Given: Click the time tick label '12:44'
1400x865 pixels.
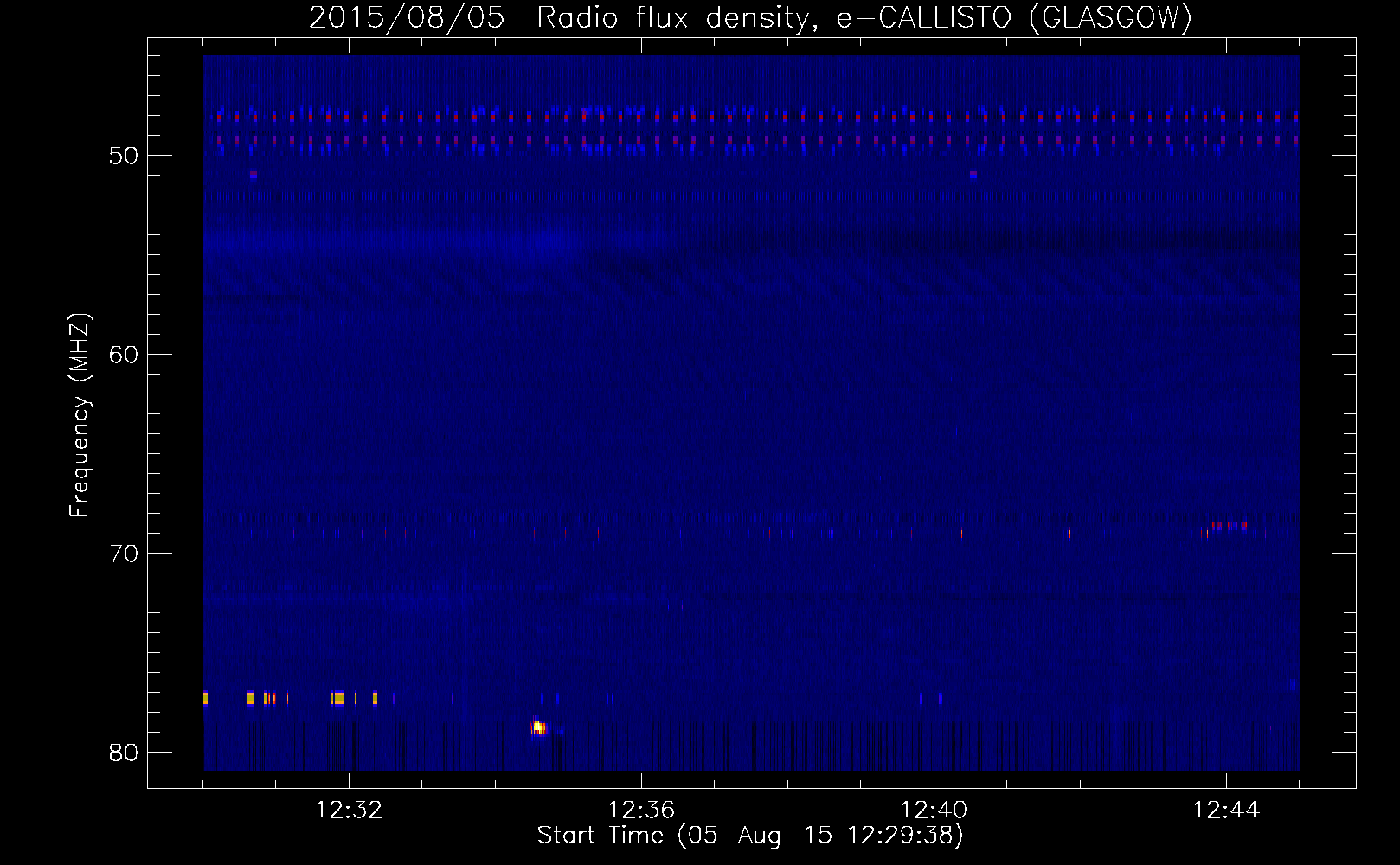Looking at the screenshot, I should pos(1226,811).
